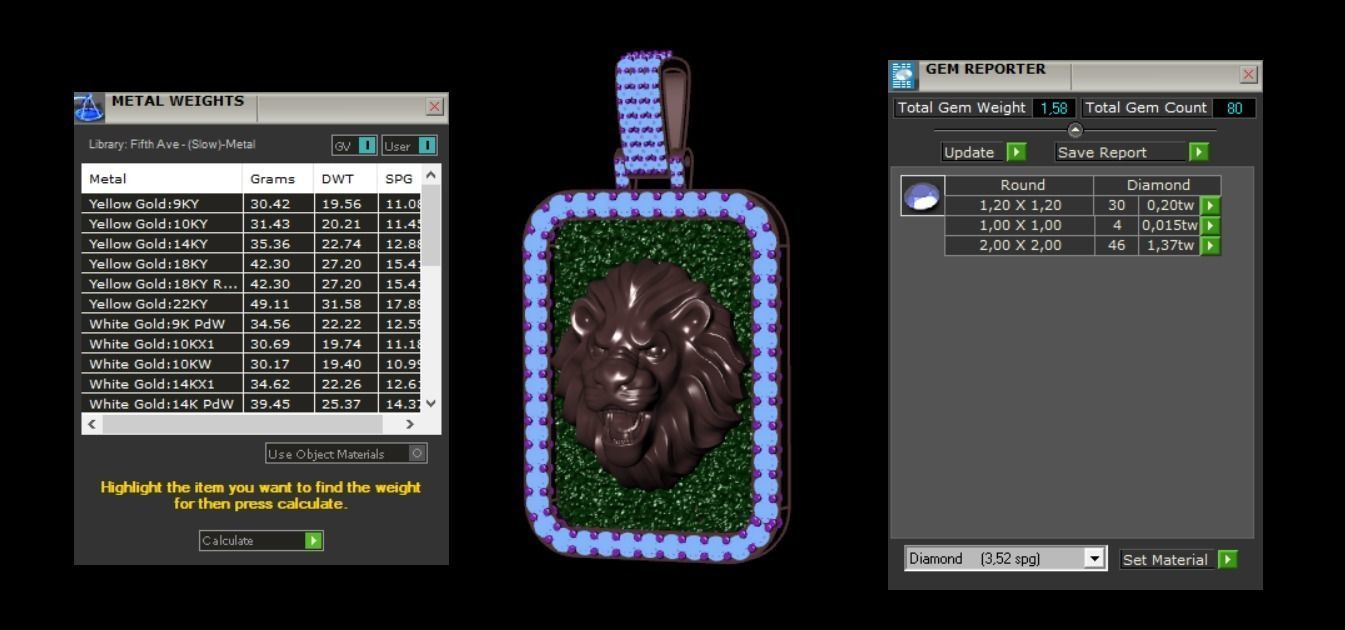Toggle the User switch
The width and height of the screenshot is (1345, 630).
(409, 146)
